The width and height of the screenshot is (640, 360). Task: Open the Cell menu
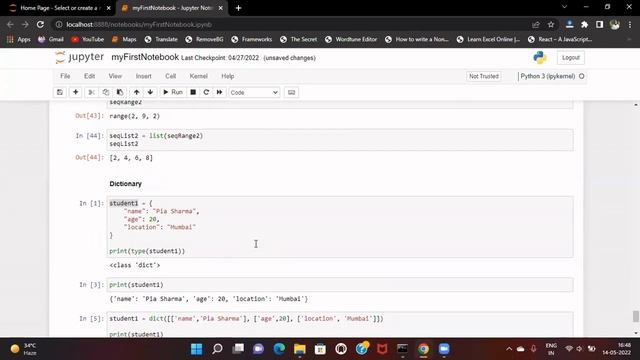click(171, 76)
